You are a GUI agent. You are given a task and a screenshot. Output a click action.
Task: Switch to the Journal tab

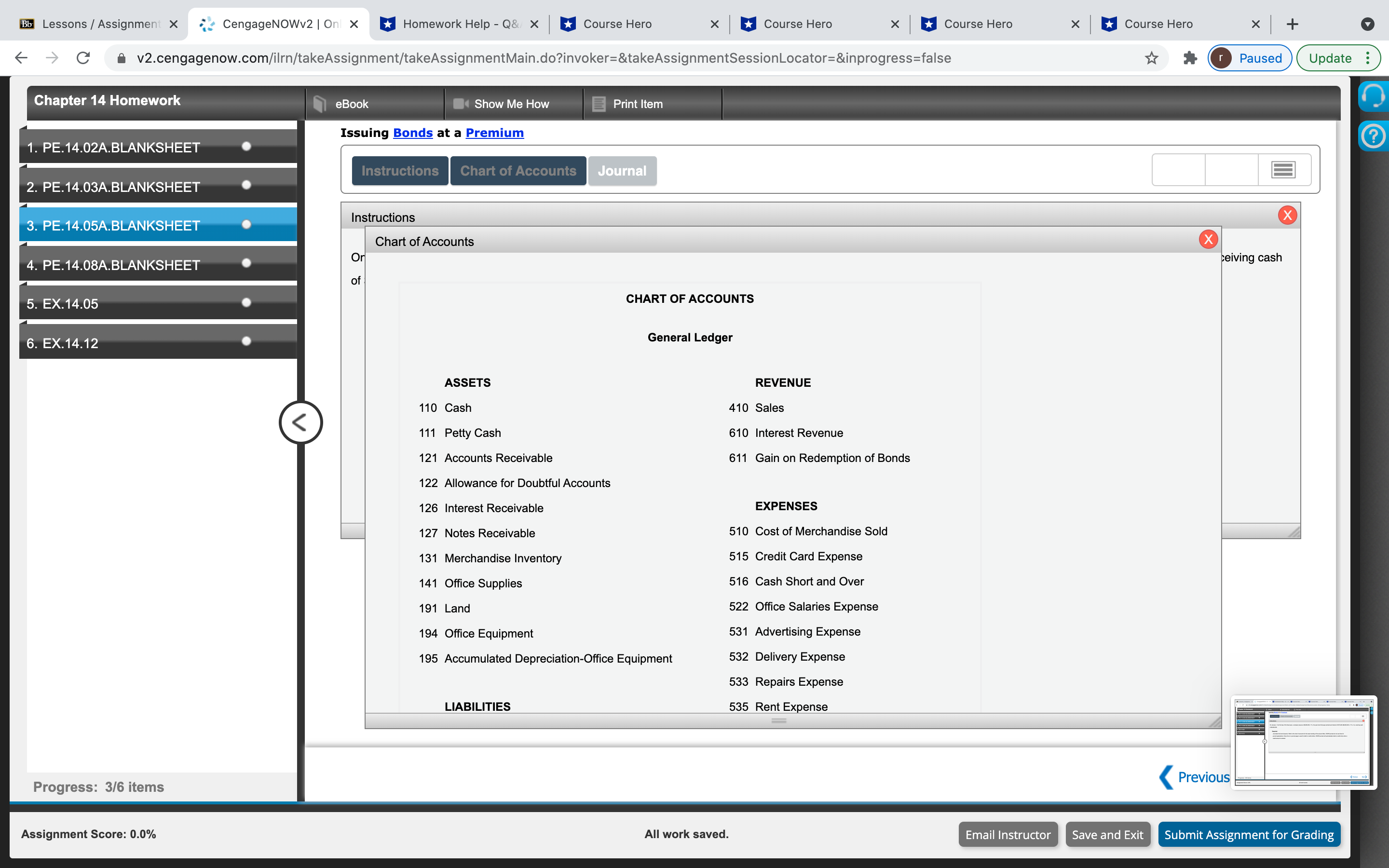coord(622,171)
